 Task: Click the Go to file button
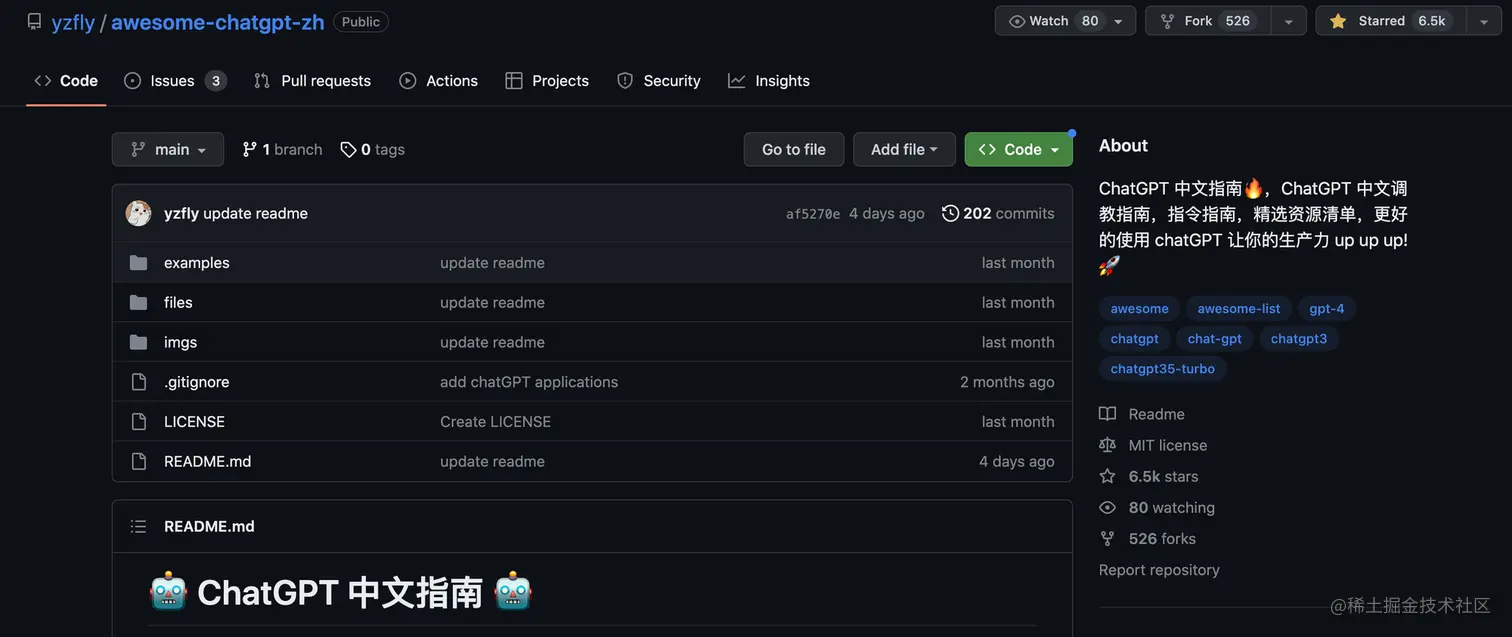point(794,149)
